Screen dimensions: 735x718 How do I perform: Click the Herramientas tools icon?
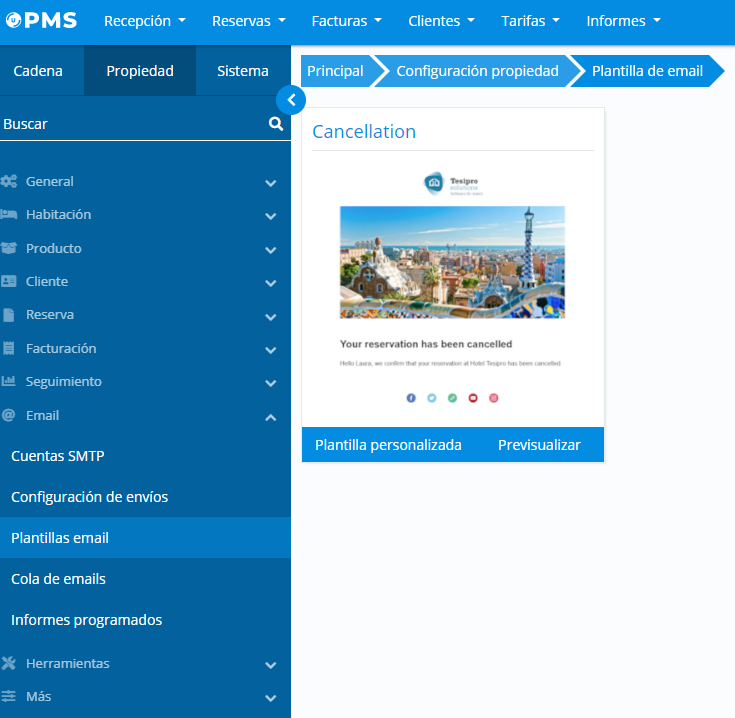(9, 663)
